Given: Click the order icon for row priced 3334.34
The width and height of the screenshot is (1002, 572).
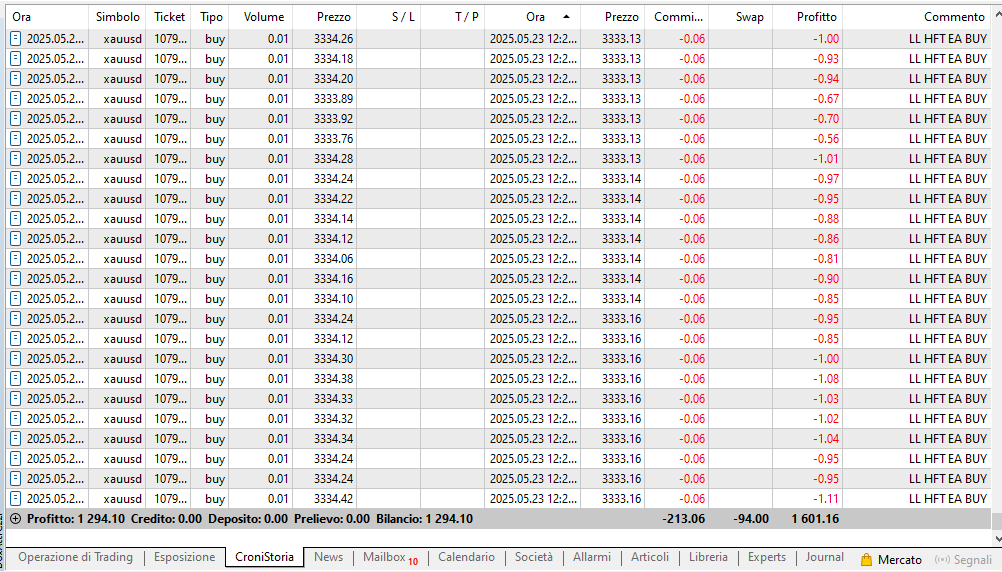Looking at the screenshot, I should [x=15, y=439].
